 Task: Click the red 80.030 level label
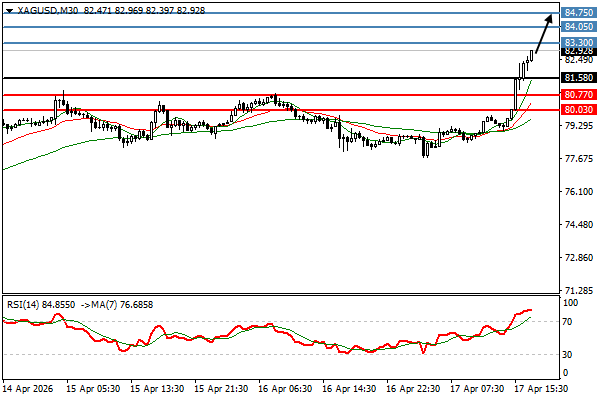[x=579, y=109]
